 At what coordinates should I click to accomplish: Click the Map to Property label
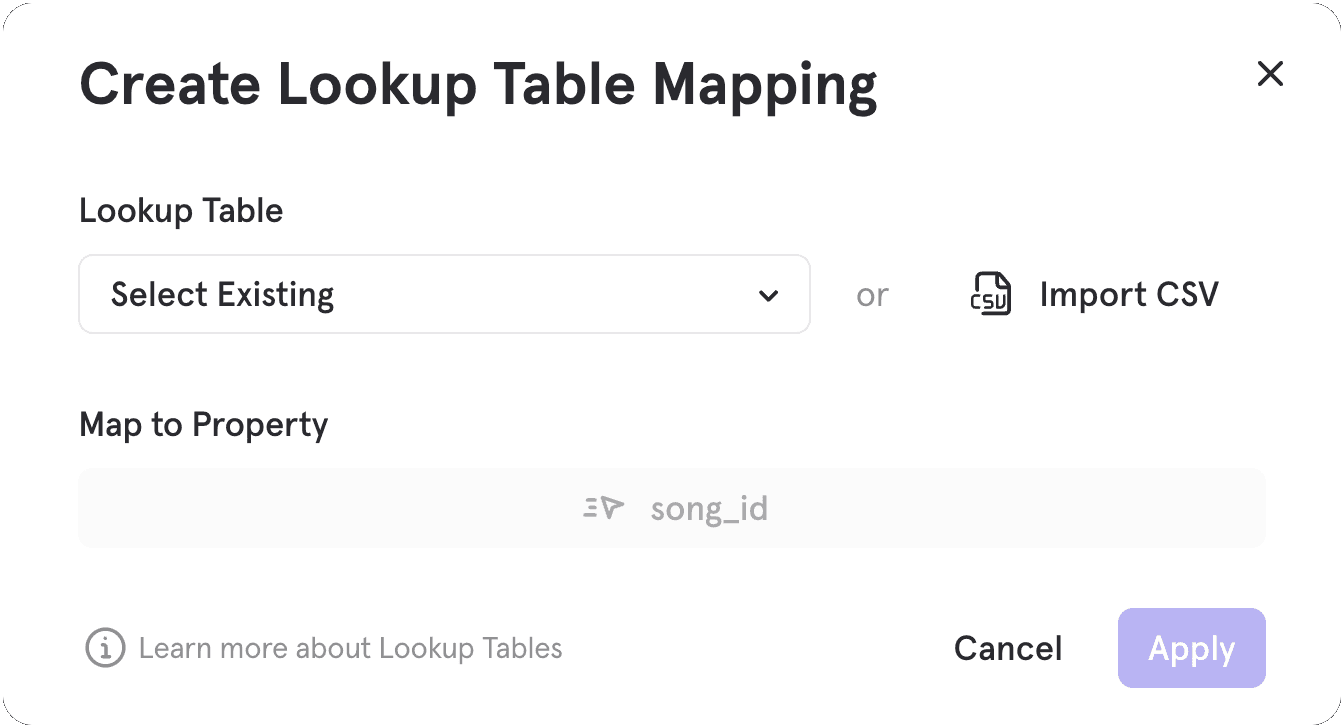pos(203,425)
